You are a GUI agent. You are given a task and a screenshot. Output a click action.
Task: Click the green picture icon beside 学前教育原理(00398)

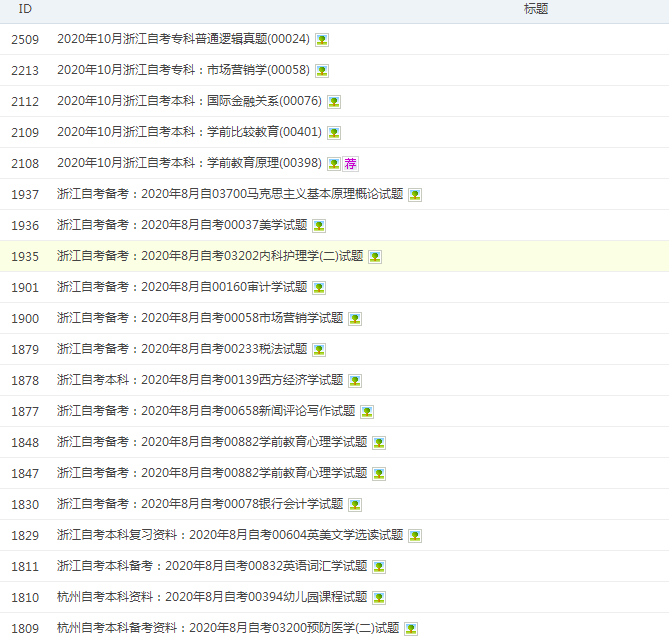tap(334, 164)
